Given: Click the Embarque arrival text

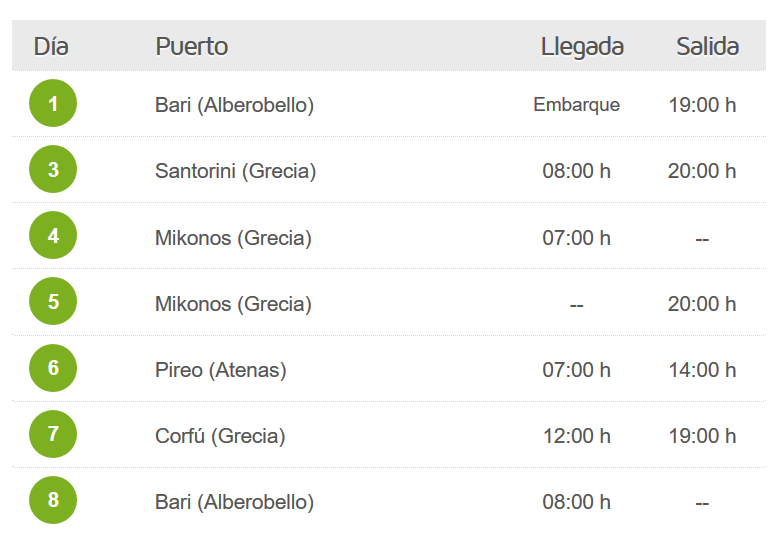Looking at the screenshot, I should coord(576,105).
